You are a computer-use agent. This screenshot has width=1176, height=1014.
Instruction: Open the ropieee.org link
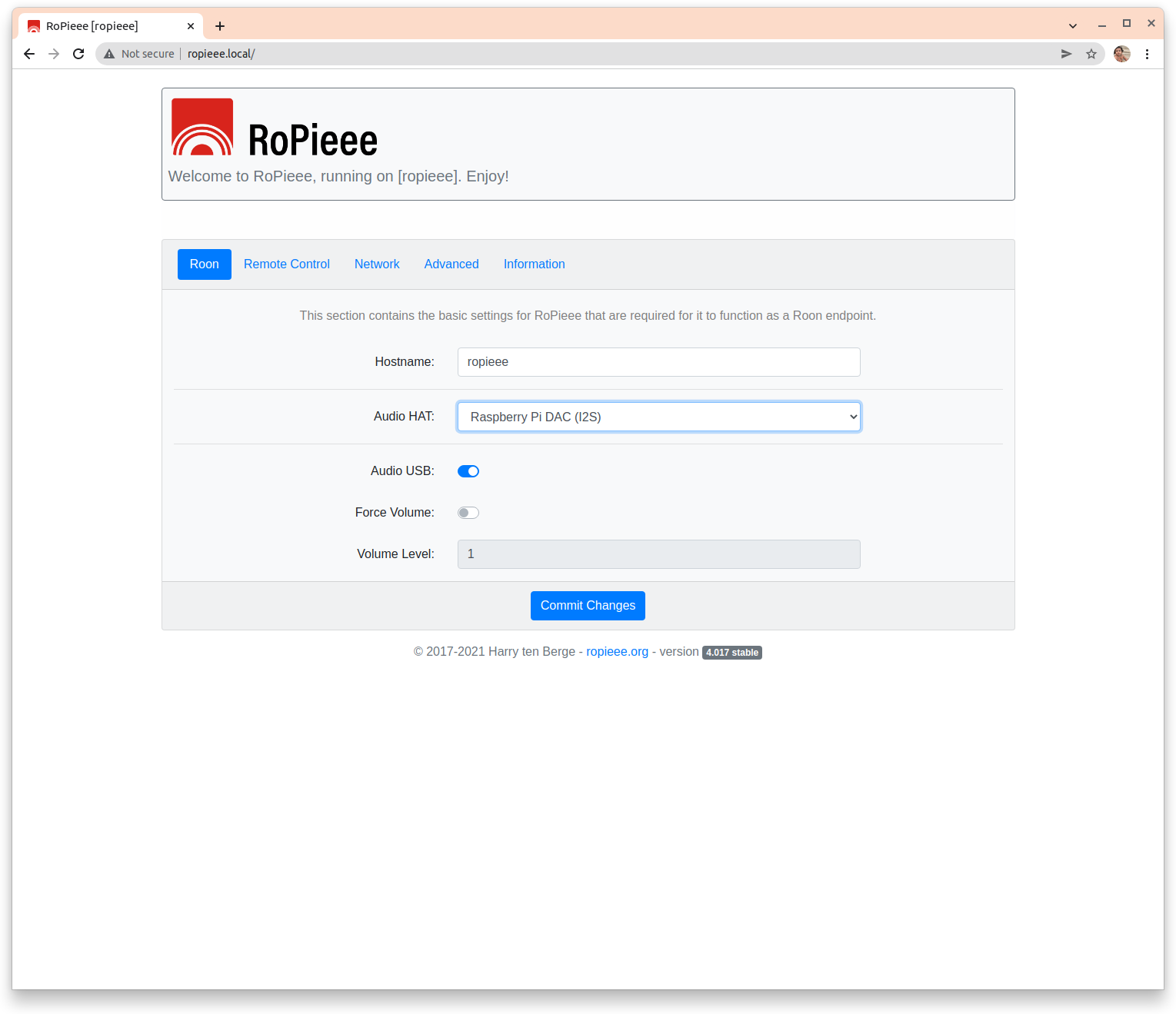pos(618,652)
